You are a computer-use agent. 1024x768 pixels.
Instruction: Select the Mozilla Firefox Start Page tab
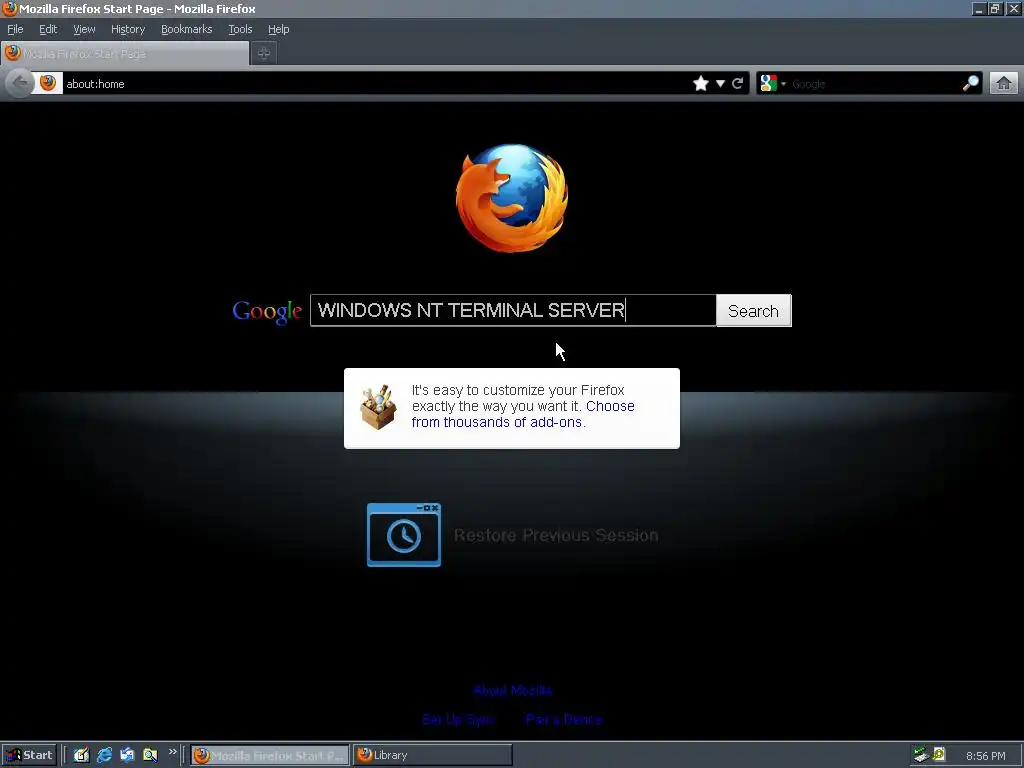pos(125,54)
